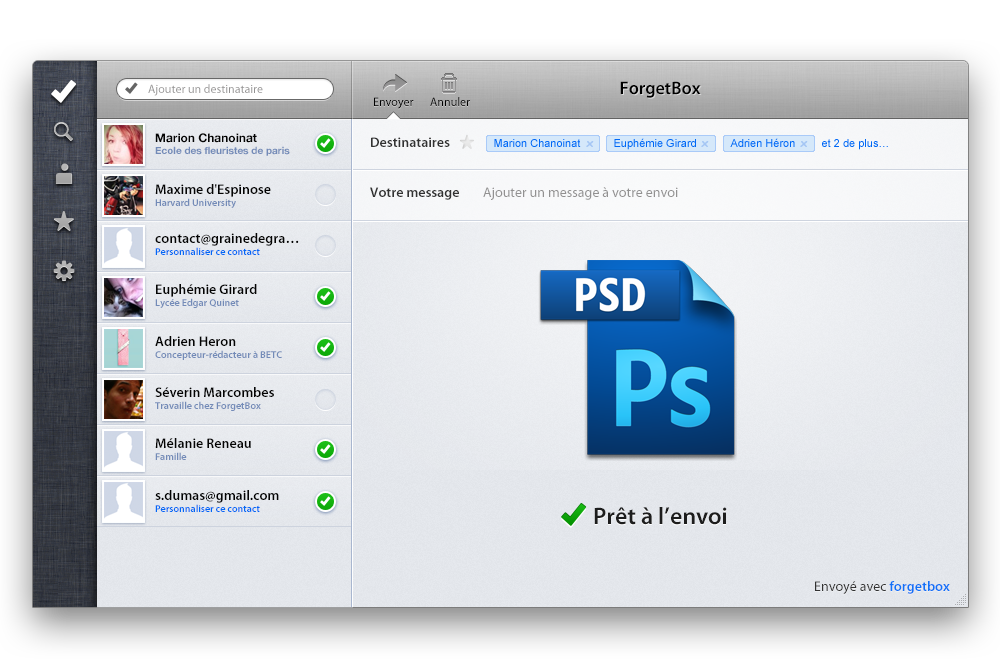Click Euphémie Girard's avatar photo
Viewport: 1000px width, 667px height.
[124, 297]
